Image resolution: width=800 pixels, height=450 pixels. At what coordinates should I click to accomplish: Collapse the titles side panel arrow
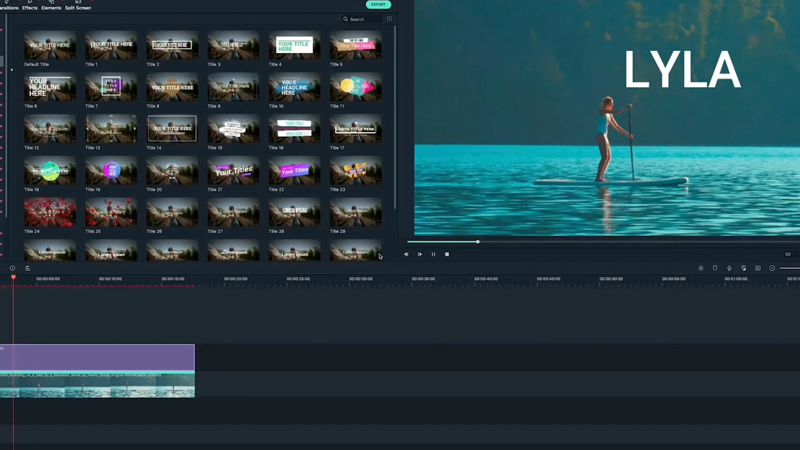point(11,70)
